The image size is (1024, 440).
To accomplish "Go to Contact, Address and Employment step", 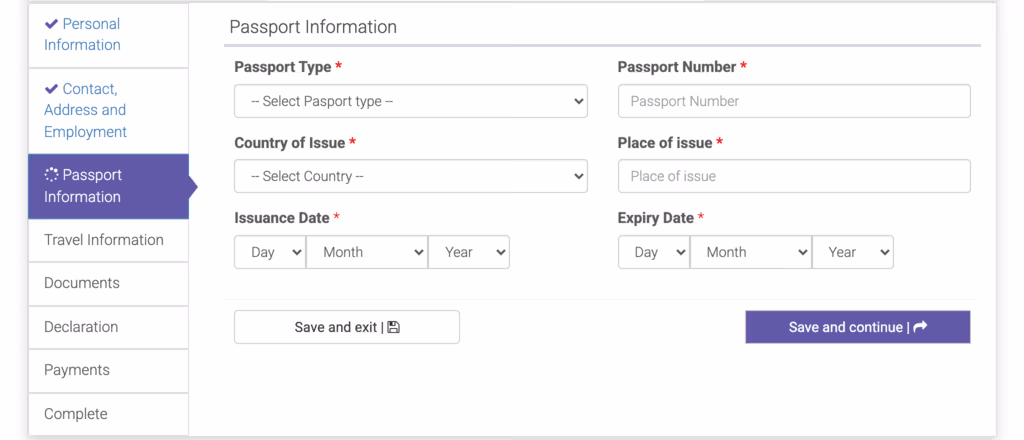I will point(108,110).
